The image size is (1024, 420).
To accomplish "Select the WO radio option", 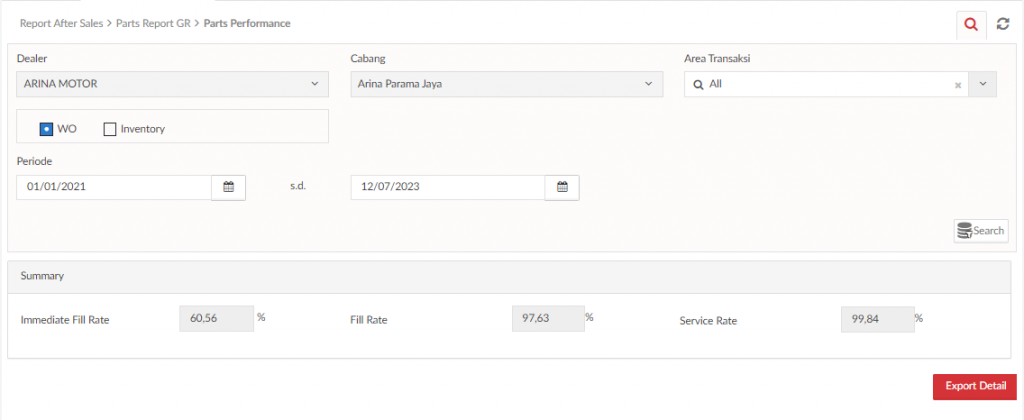I will [46, 129].
